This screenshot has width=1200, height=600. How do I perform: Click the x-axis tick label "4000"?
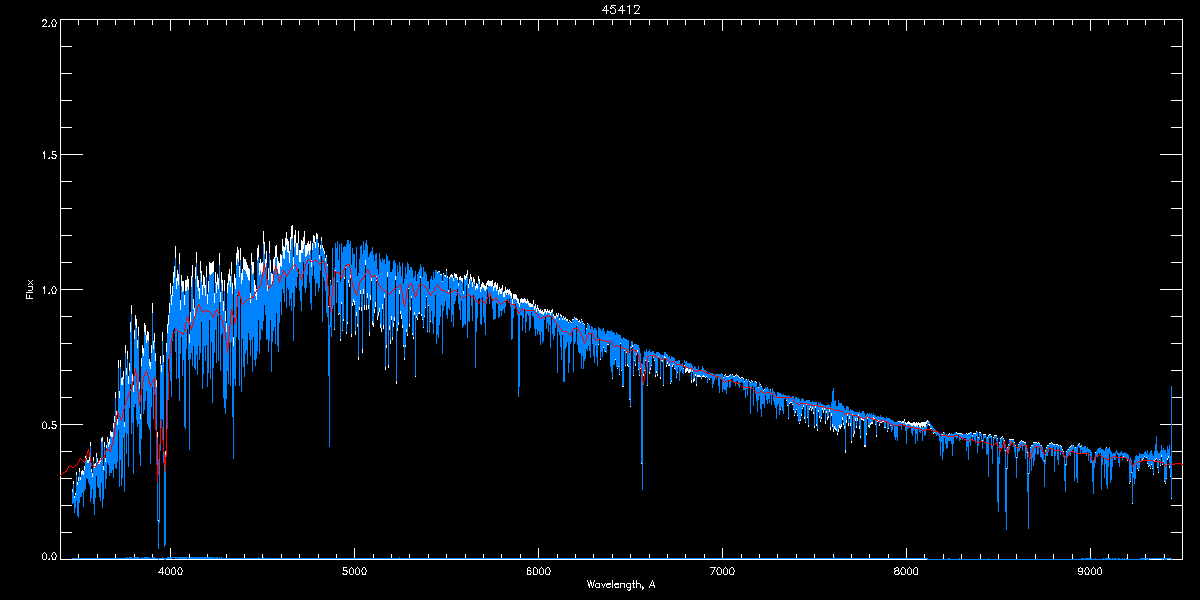tap(171, 571)
